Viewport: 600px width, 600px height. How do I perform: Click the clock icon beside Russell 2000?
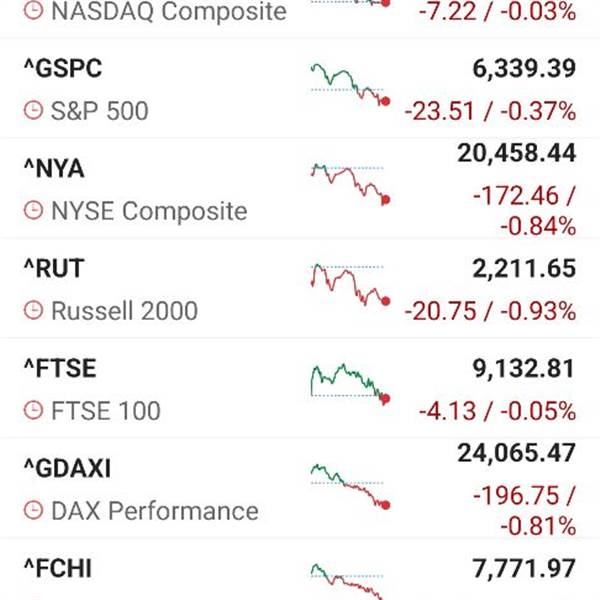[x=33, y=310]
